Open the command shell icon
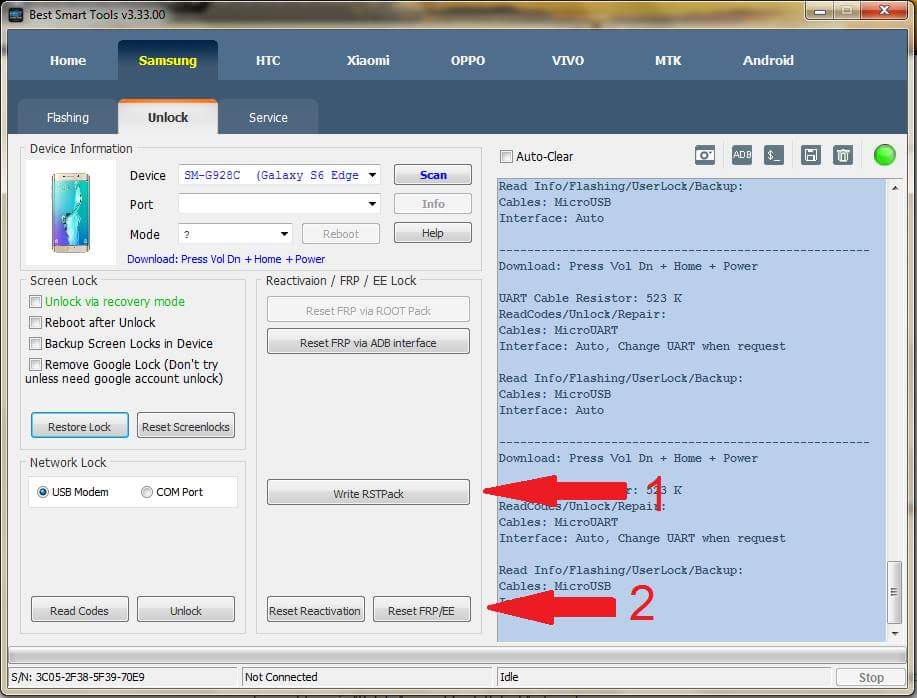Screen dimensions: 917x698 pyautogui.click(x=774, y=155)
